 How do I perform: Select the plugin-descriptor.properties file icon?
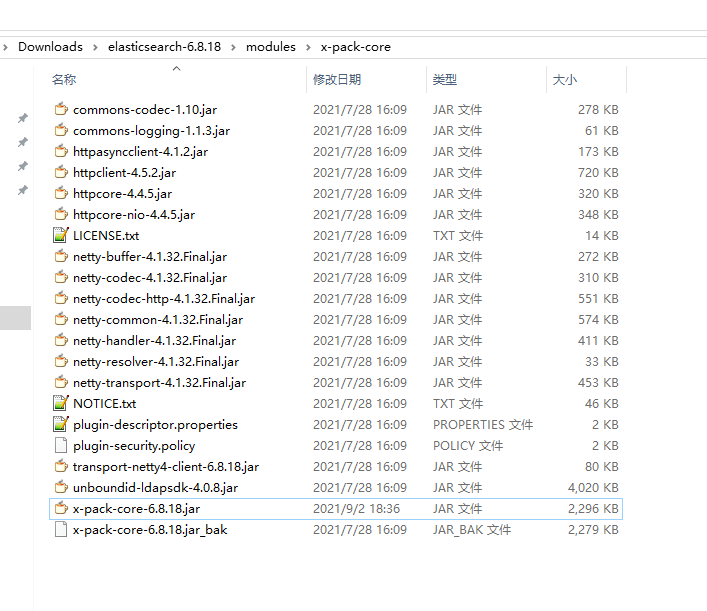pyautogui.click(x=61, y=424)
